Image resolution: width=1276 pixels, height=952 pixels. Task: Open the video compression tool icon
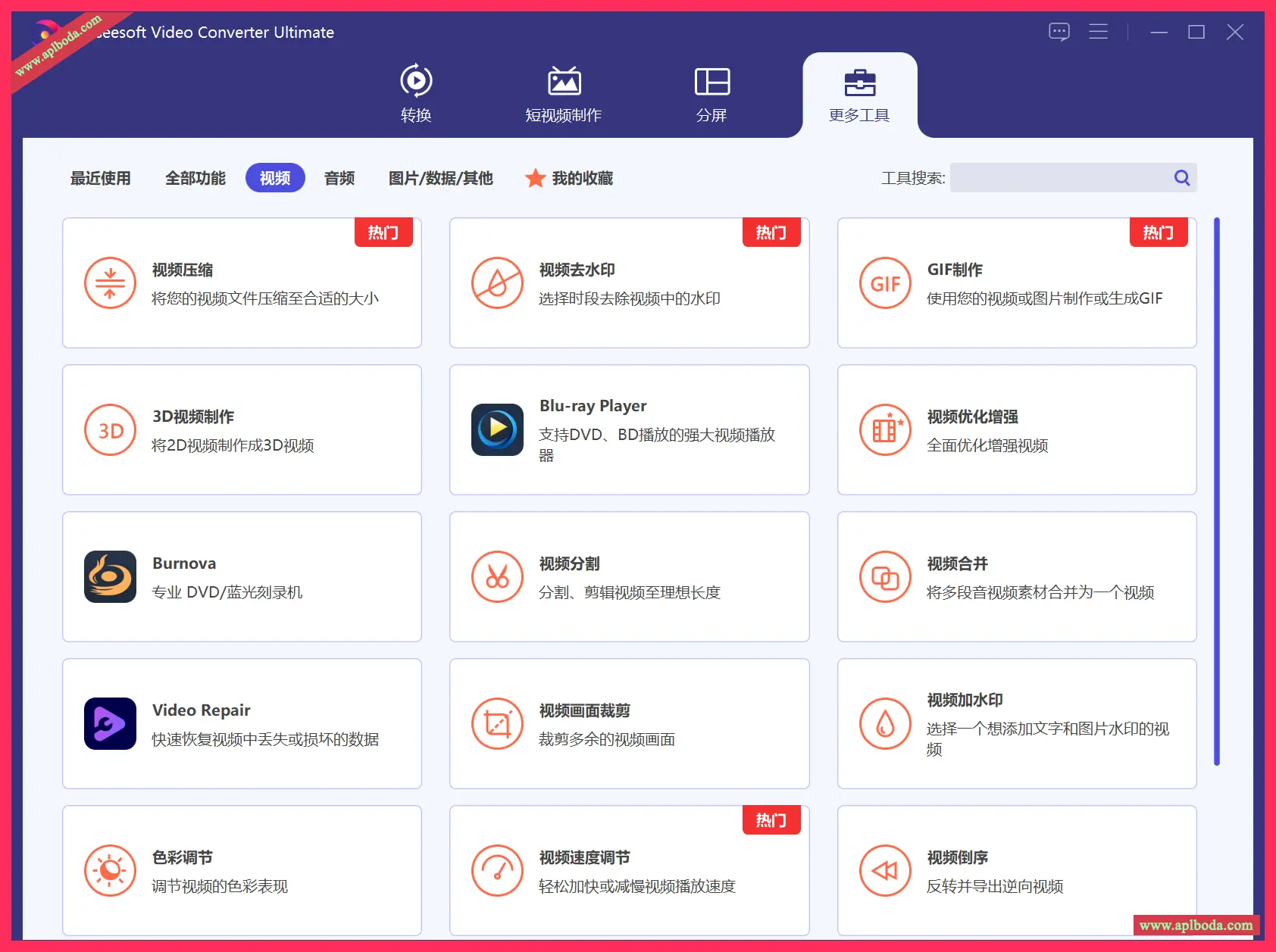click(x=110, y=283)
